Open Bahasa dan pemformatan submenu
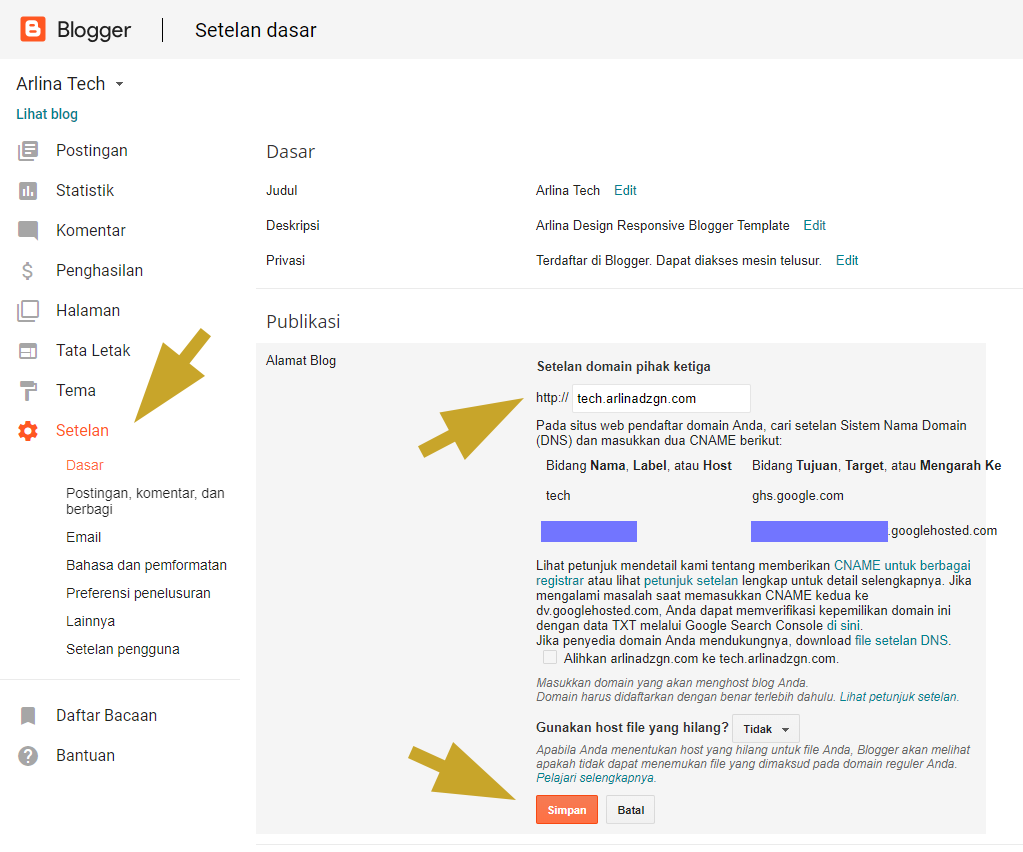Screen dimensions: 1023x852 (x=146, y=565)
